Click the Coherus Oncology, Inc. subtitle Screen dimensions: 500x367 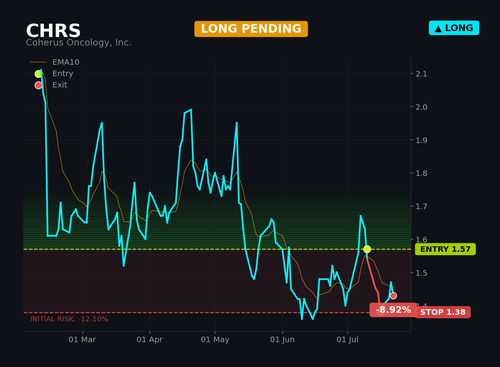point(79,43)
